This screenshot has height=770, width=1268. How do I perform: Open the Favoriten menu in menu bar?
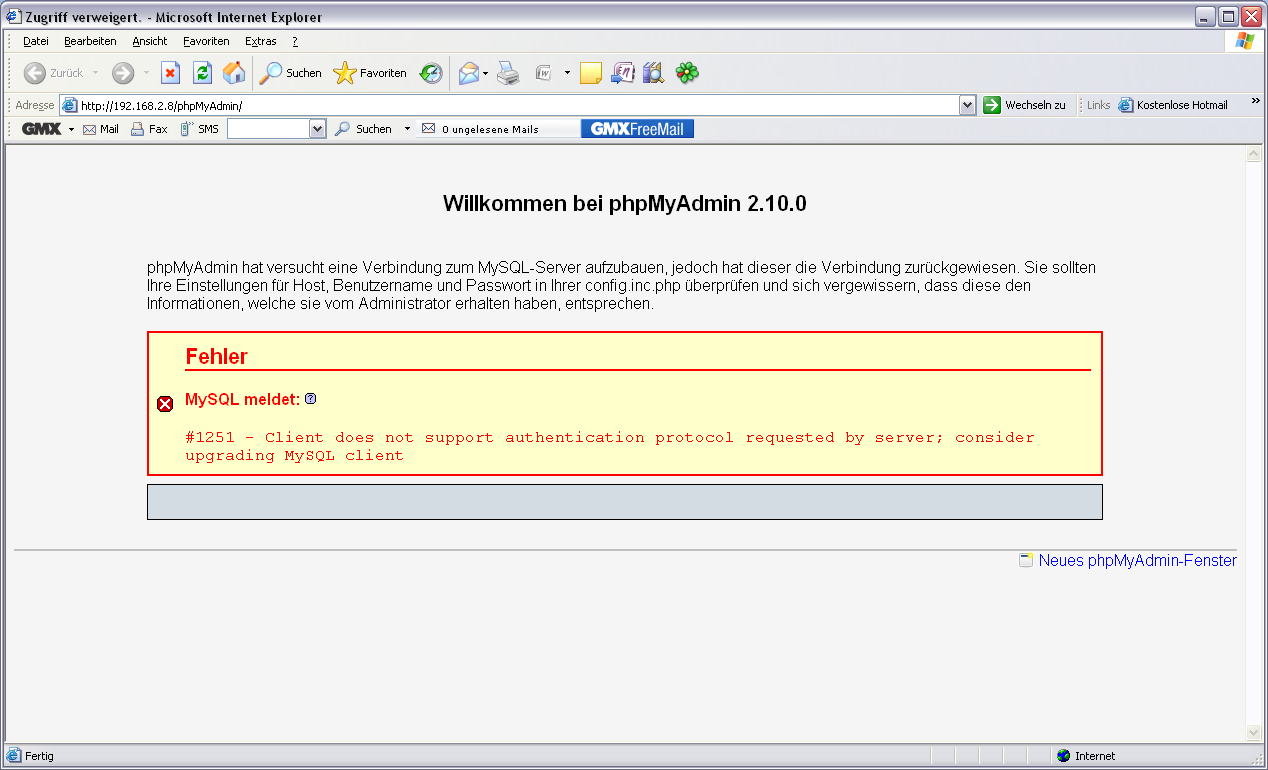click(x=206, y=41)
